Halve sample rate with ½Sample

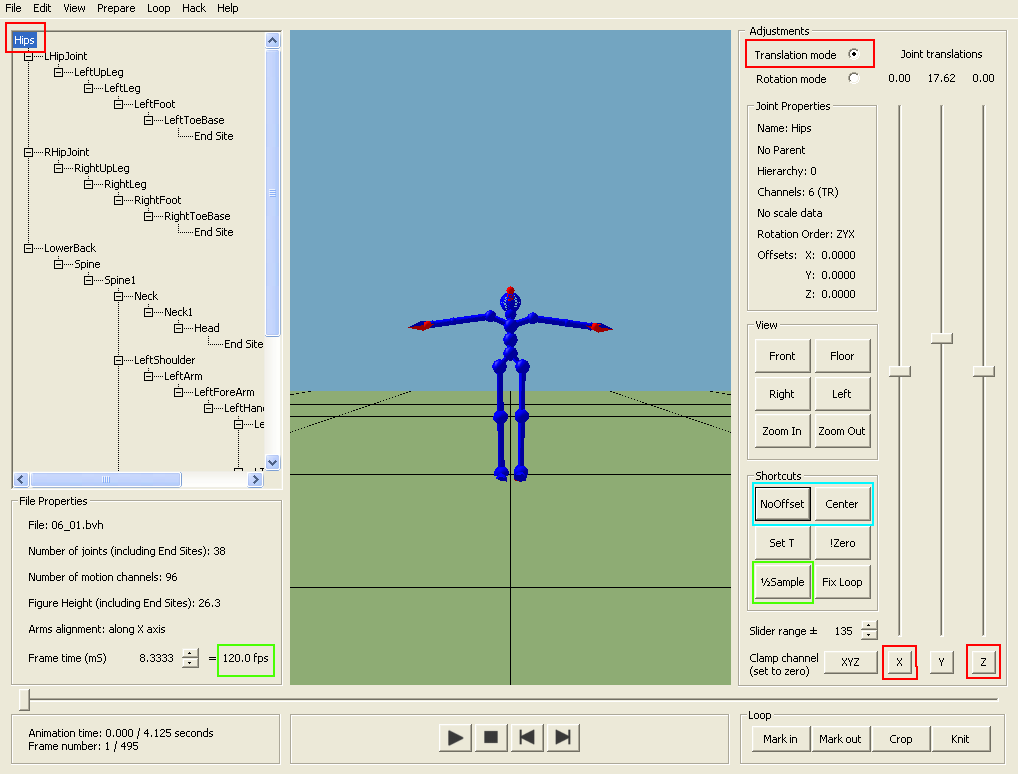click(782, 582)
